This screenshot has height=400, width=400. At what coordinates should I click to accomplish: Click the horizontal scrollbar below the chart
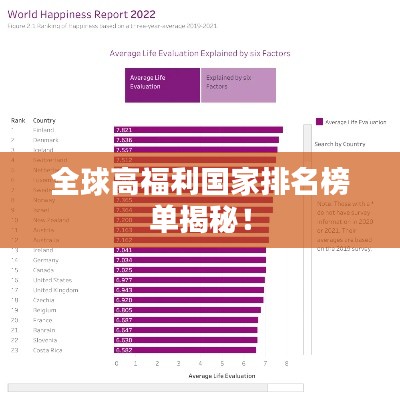155,387
